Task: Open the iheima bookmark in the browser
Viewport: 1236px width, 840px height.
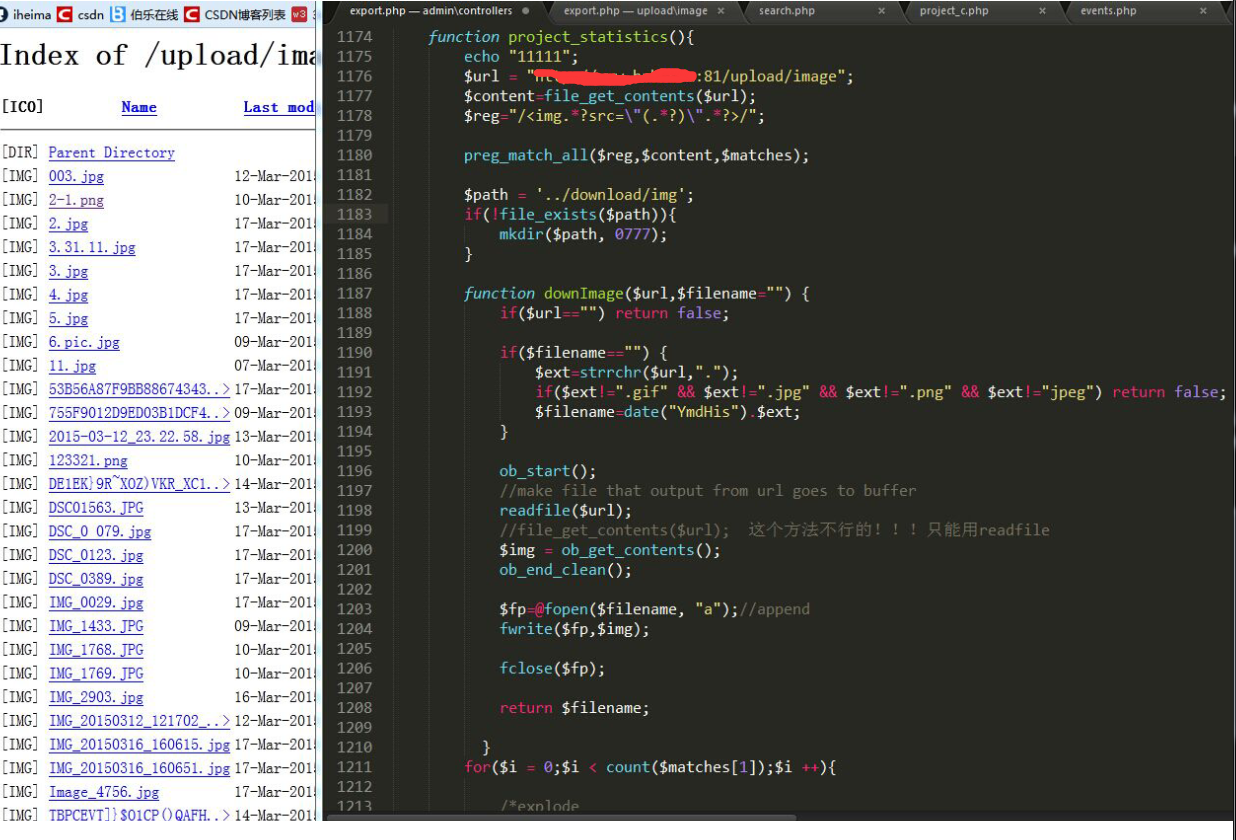Action: pyautogui.click(x=26, y=14)
